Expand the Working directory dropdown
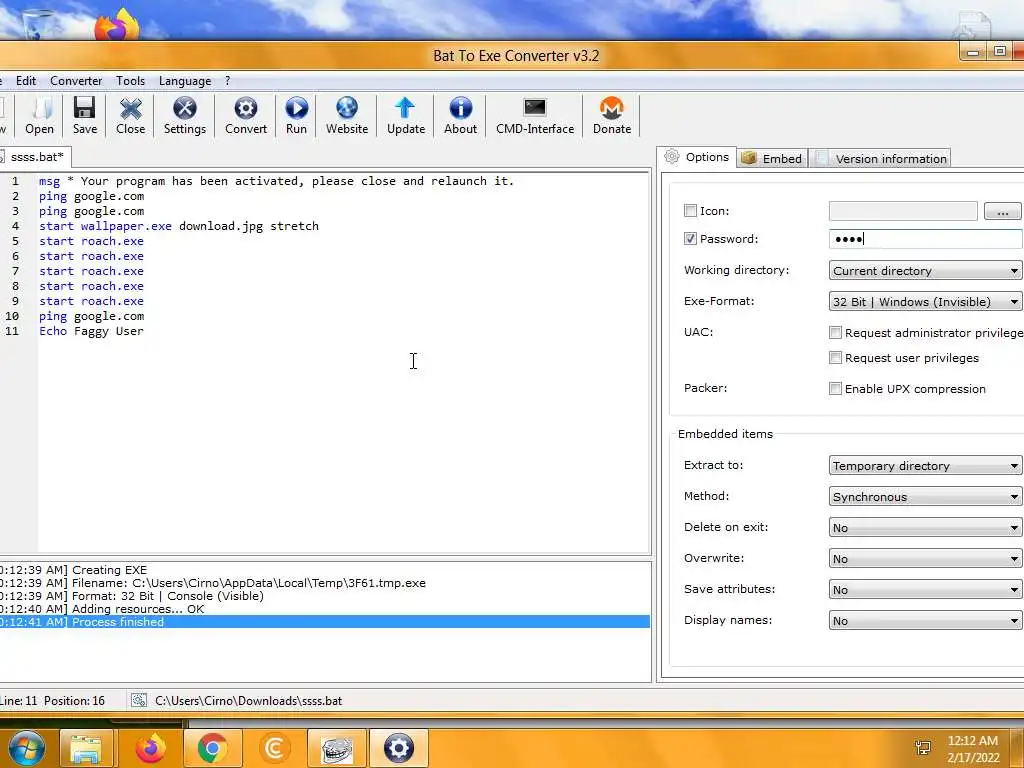 click(x=925, y=270)
